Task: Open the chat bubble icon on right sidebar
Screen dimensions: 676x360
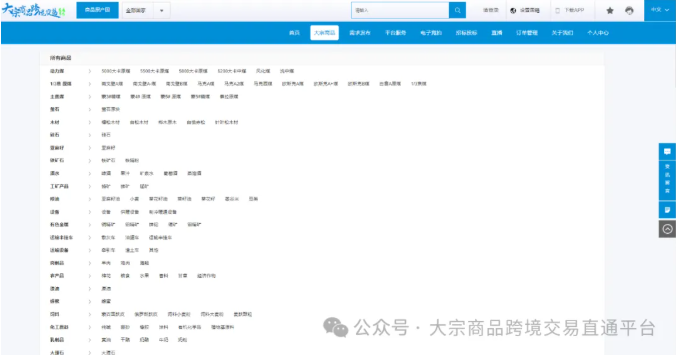Action: pyautogui.click(x=667, y=152)
